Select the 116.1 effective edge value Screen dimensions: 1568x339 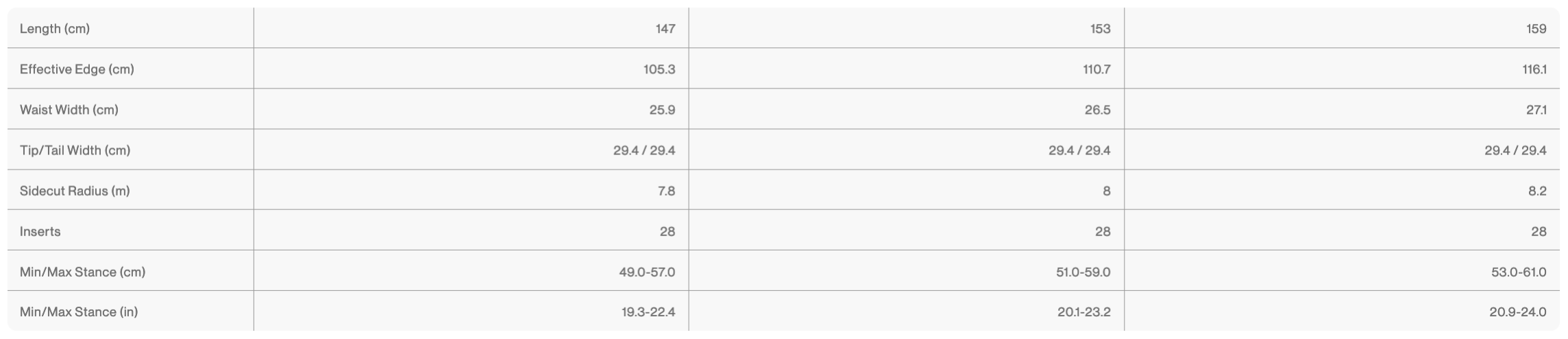point(1534,69)
